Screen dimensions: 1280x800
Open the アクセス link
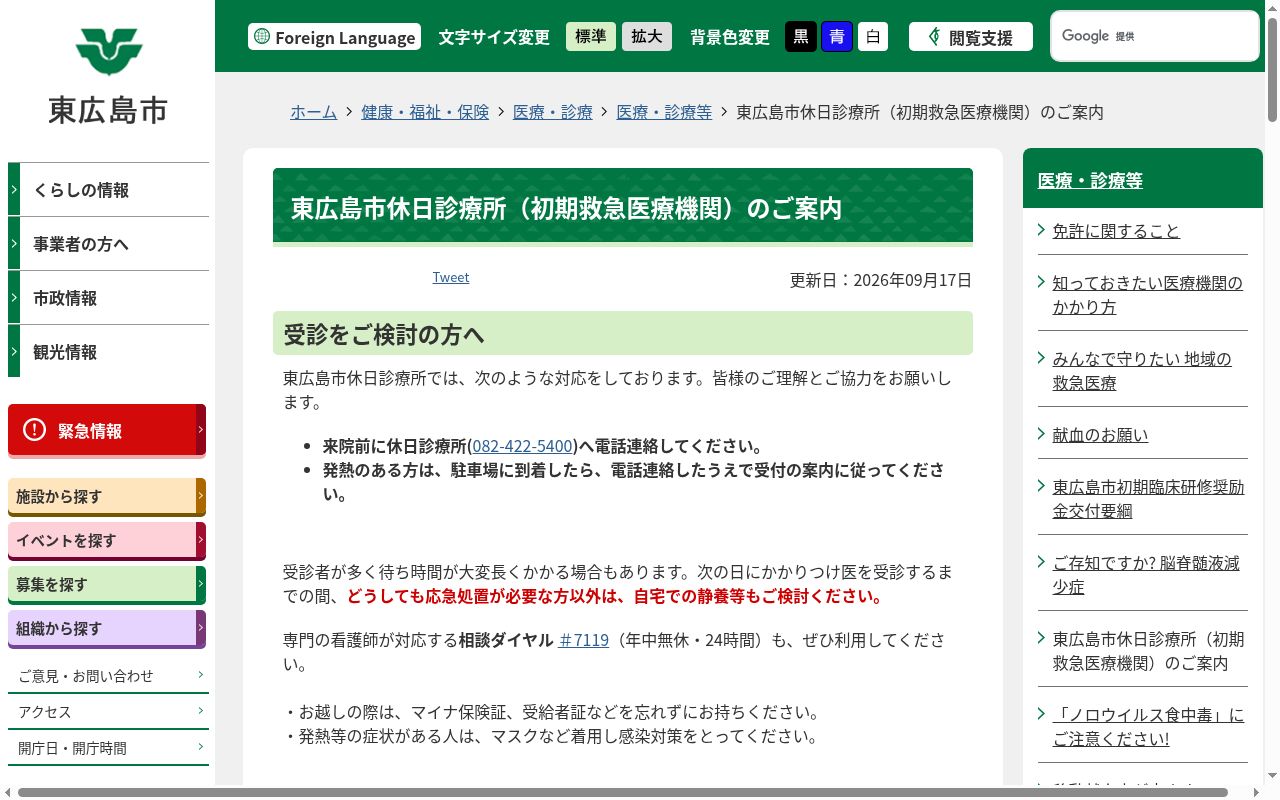tap(108, 712)
